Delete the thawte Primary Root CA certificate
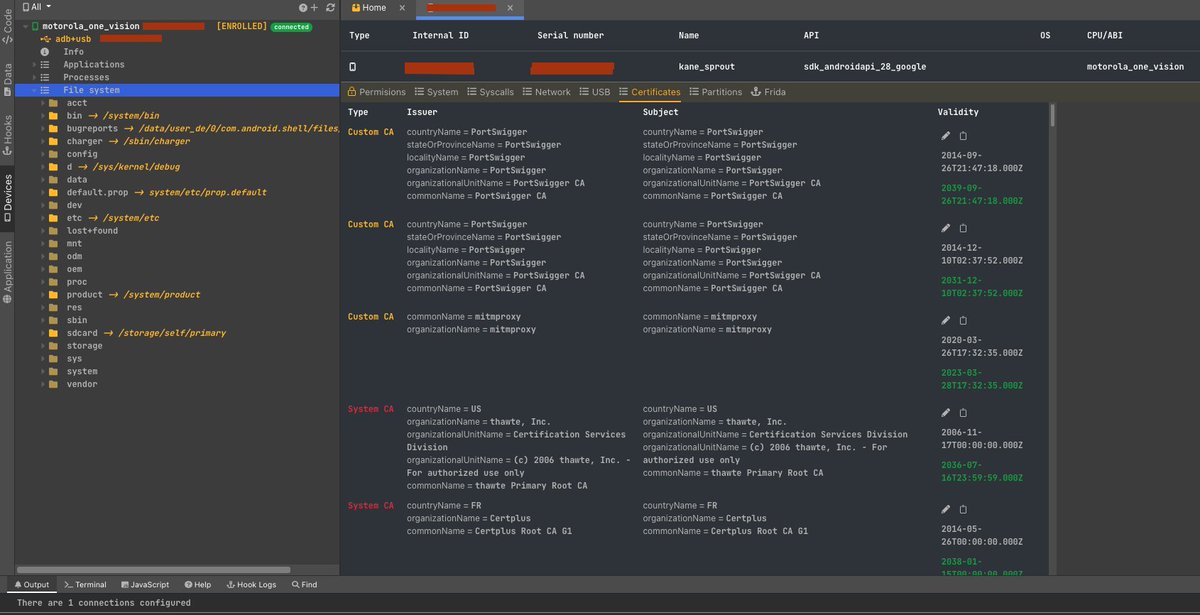Image resolution: width=1200 pixels, height=615 pixels. click(963, 413)
